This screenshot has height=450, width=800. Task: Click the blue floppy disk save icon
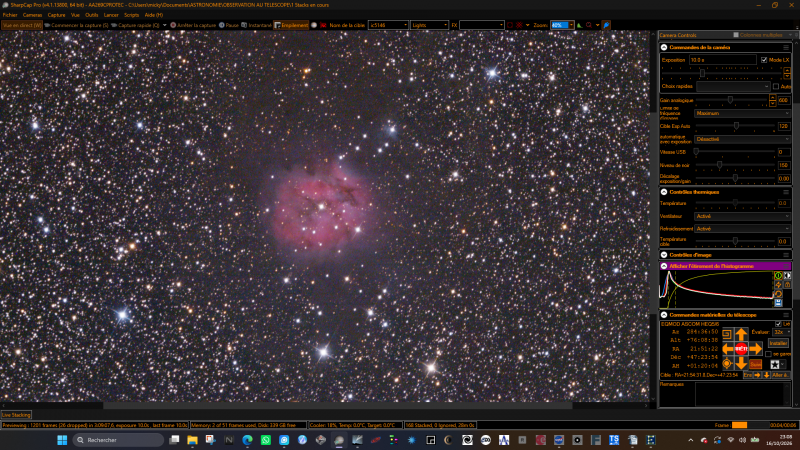(x=778, y=303)
